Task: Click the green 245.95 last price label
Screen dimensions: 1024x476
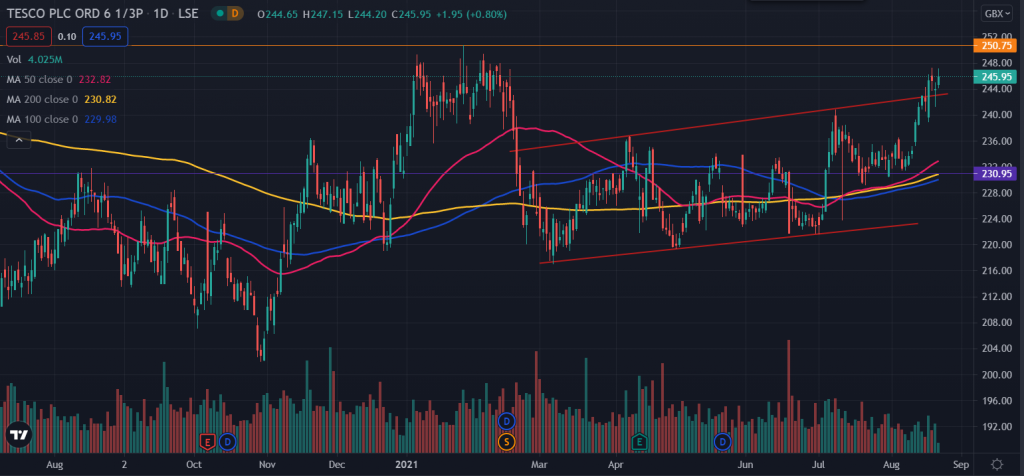Action: (x=997, y=77)
